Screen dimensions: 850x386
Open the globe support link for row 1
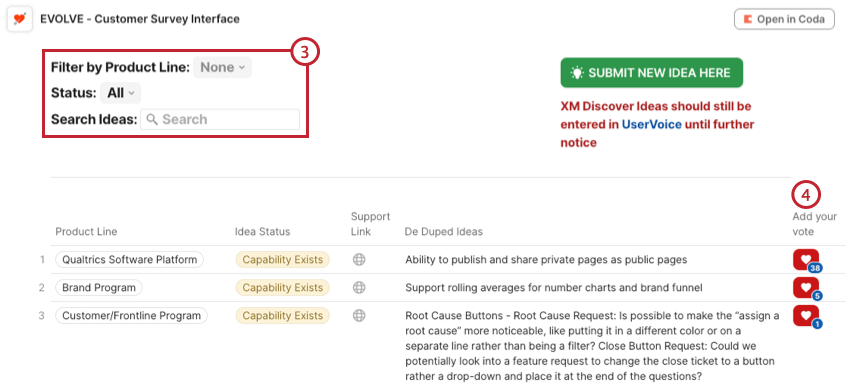pos(359,260)
